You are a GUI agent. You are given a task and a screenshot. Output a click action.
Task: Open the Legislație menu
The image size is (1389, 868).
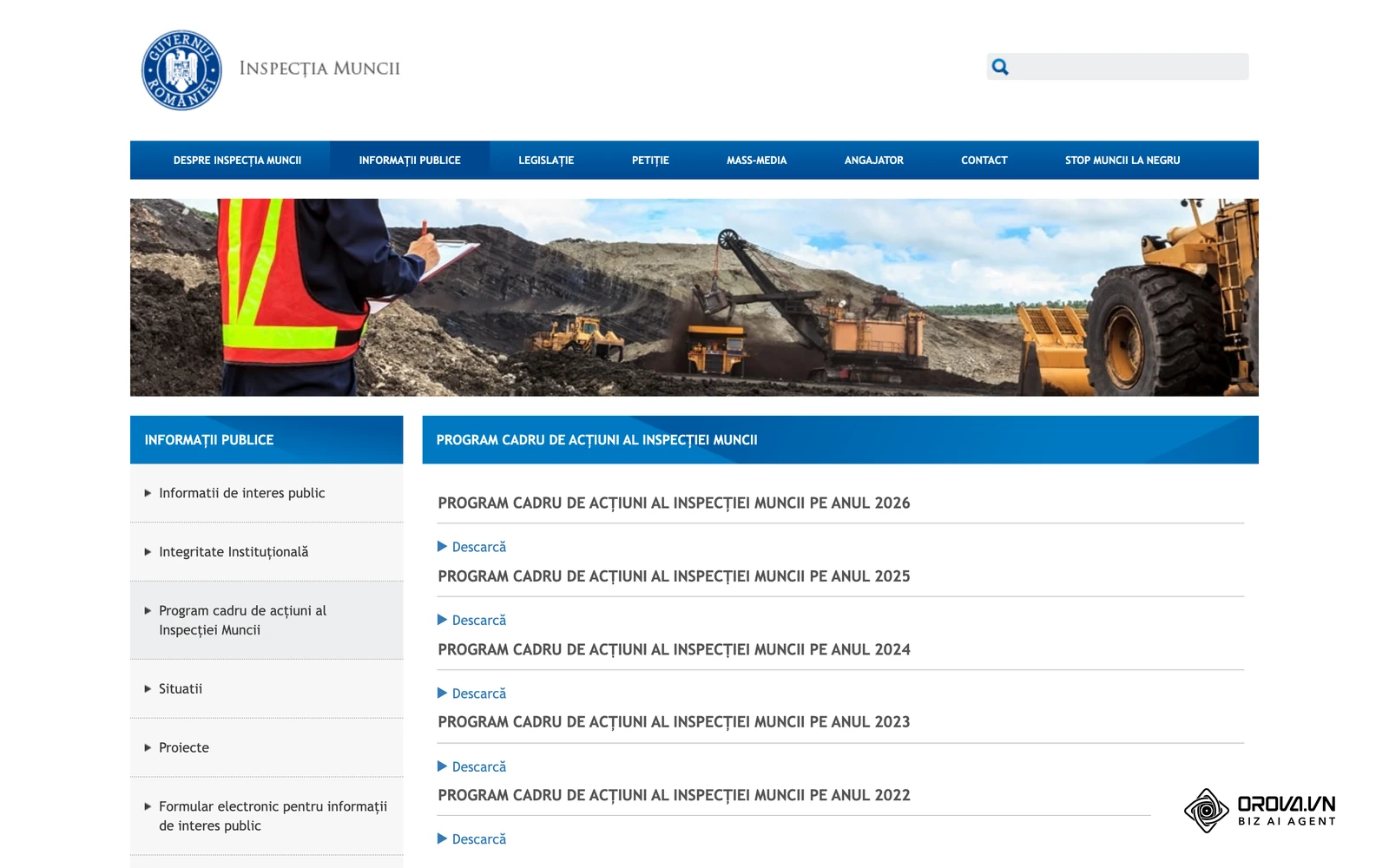[546, 161]
